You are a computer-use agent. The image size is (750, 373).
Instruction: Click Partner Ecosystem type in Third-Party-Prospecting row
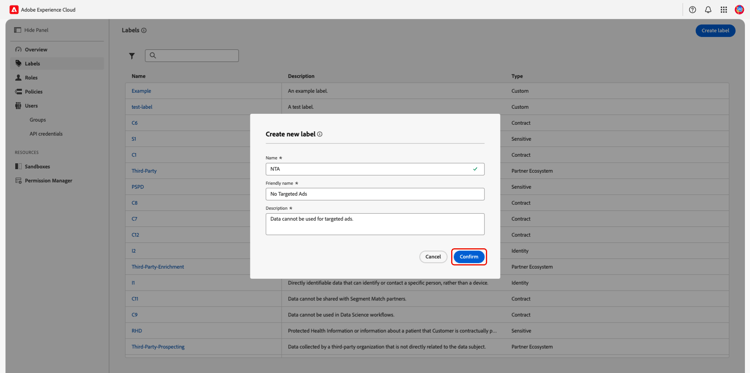[x=532, y=347]
